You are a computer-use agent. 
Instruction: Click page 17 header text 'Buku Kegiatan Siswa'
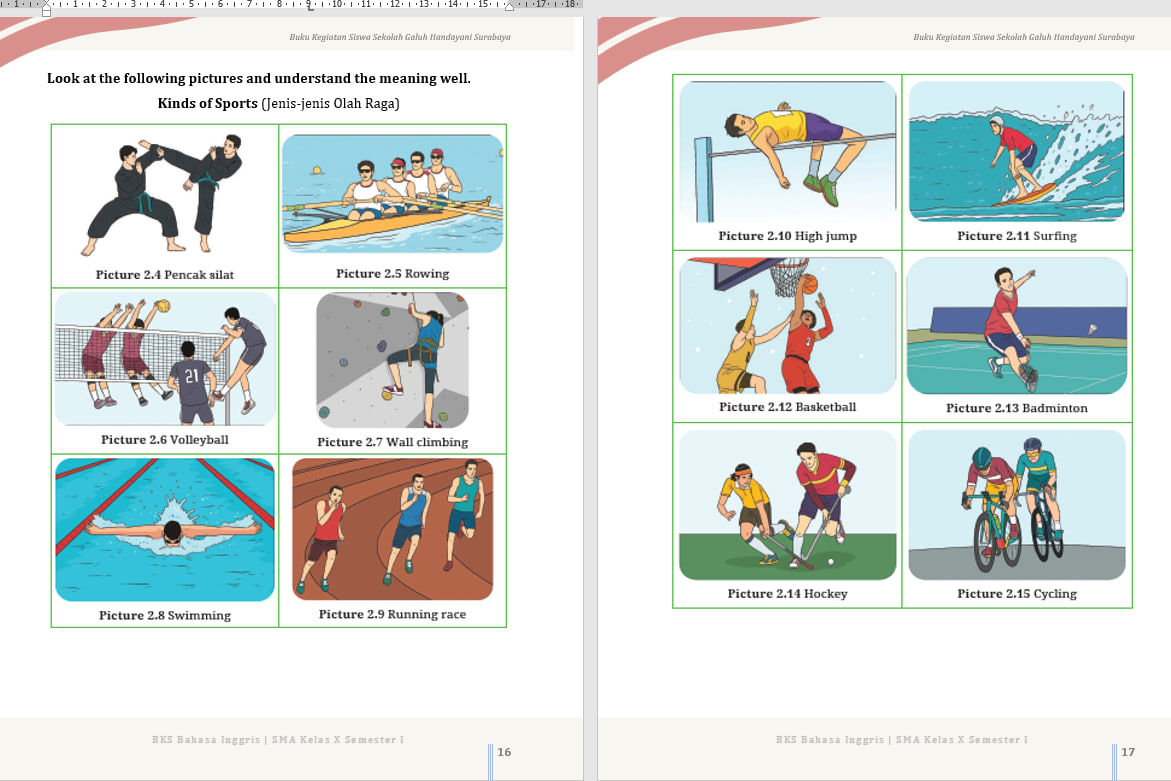point(1024,37)
